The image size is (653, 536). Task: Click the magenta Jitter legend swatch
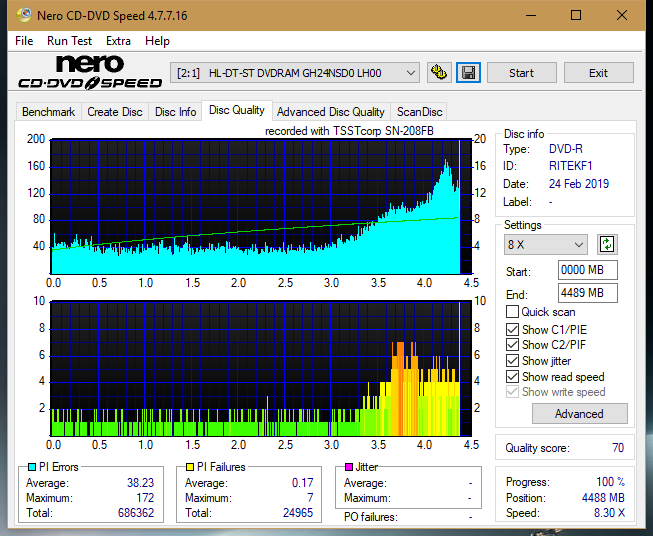click(349, 467)
